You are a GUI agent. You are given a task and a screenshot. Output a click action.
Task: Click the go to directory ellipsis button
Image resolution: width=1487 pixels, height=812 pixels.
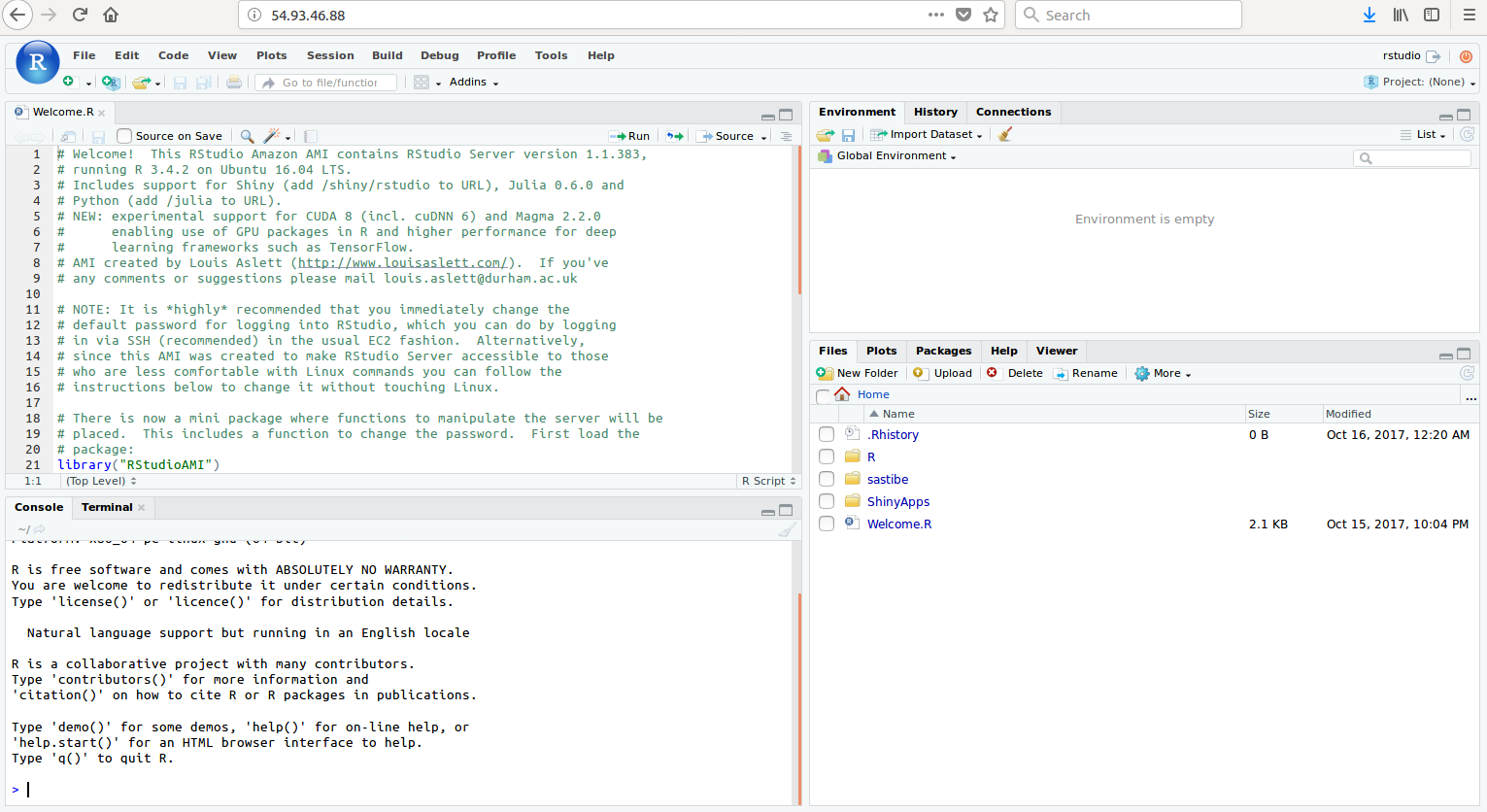1470,395
